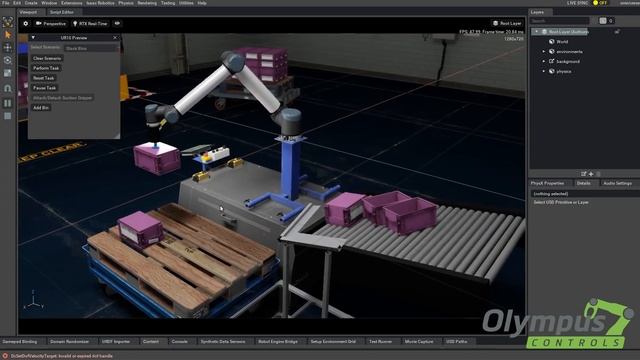The image size is (640, 360).
Task: Open the URDF Importer bottom tab
Action: pyautogui.click(x=116, y=342)
